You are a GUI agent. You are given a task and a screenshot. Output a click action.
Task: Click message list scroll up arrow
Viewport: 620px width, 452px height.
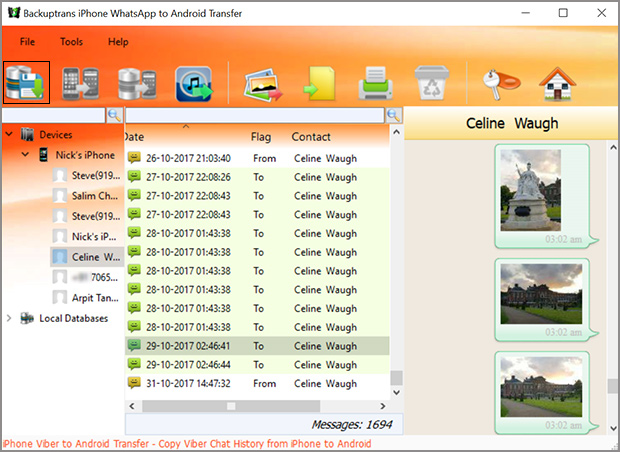point(397,132)
